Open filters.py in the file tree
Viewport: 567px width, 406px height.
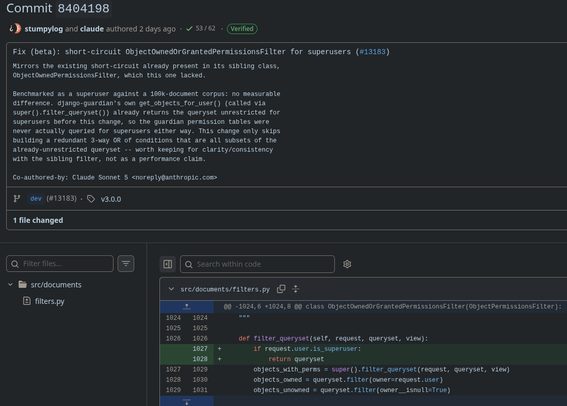click(x=50, y=301)
